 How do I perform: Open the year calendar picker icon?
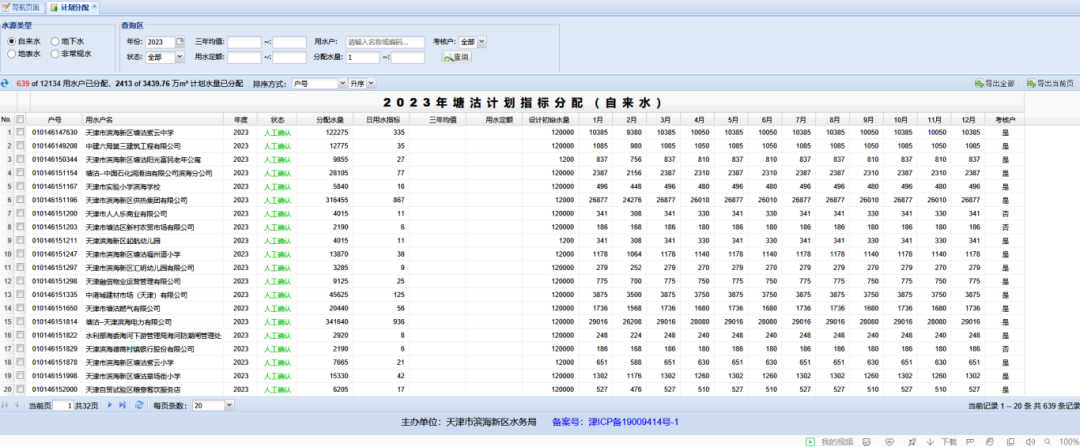point(180,42)
